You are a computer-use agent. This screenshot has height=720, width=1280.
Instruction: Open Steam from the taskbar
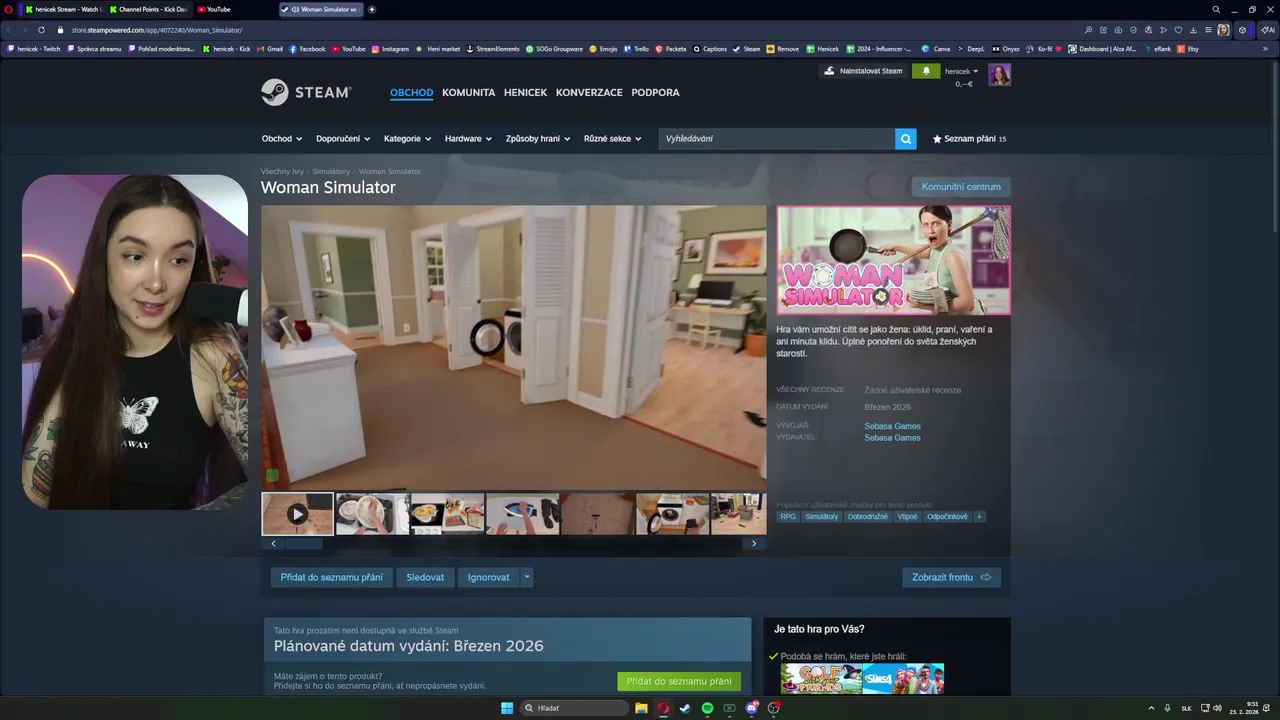(x=685, y=708)
